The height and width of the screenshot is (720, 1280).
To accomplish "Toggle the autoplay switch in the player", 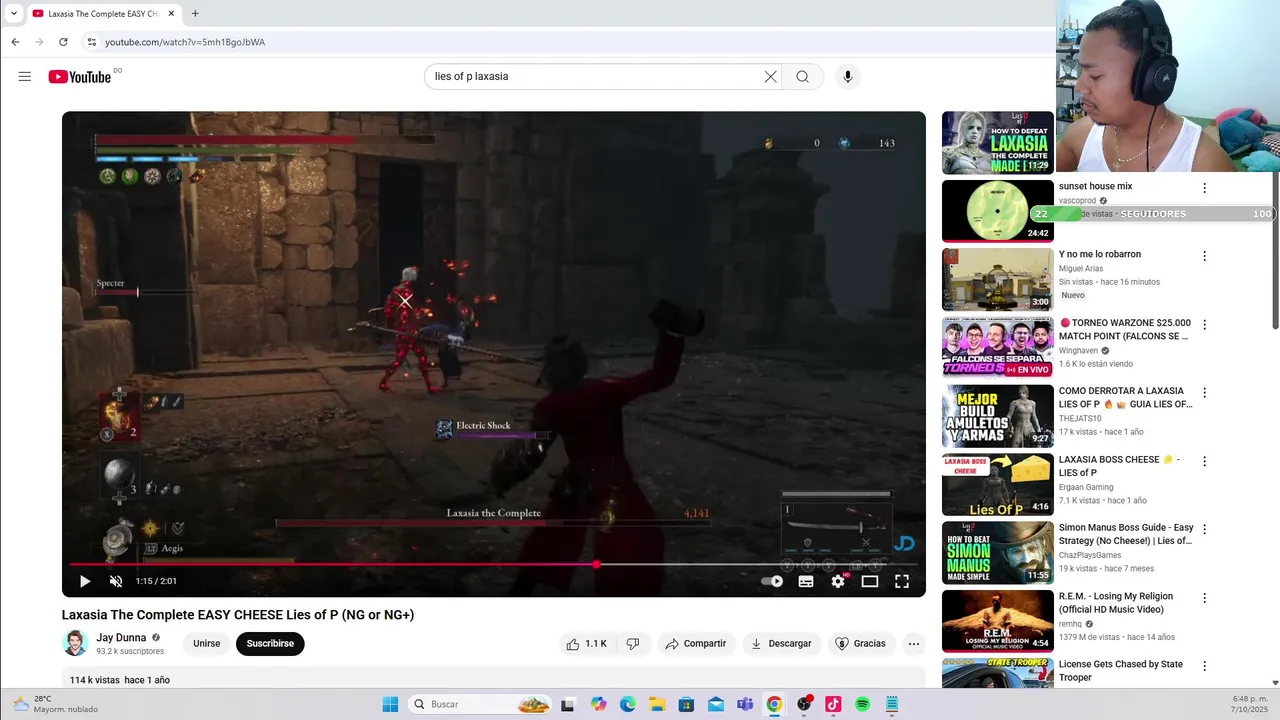I will [x=772, y=581].
